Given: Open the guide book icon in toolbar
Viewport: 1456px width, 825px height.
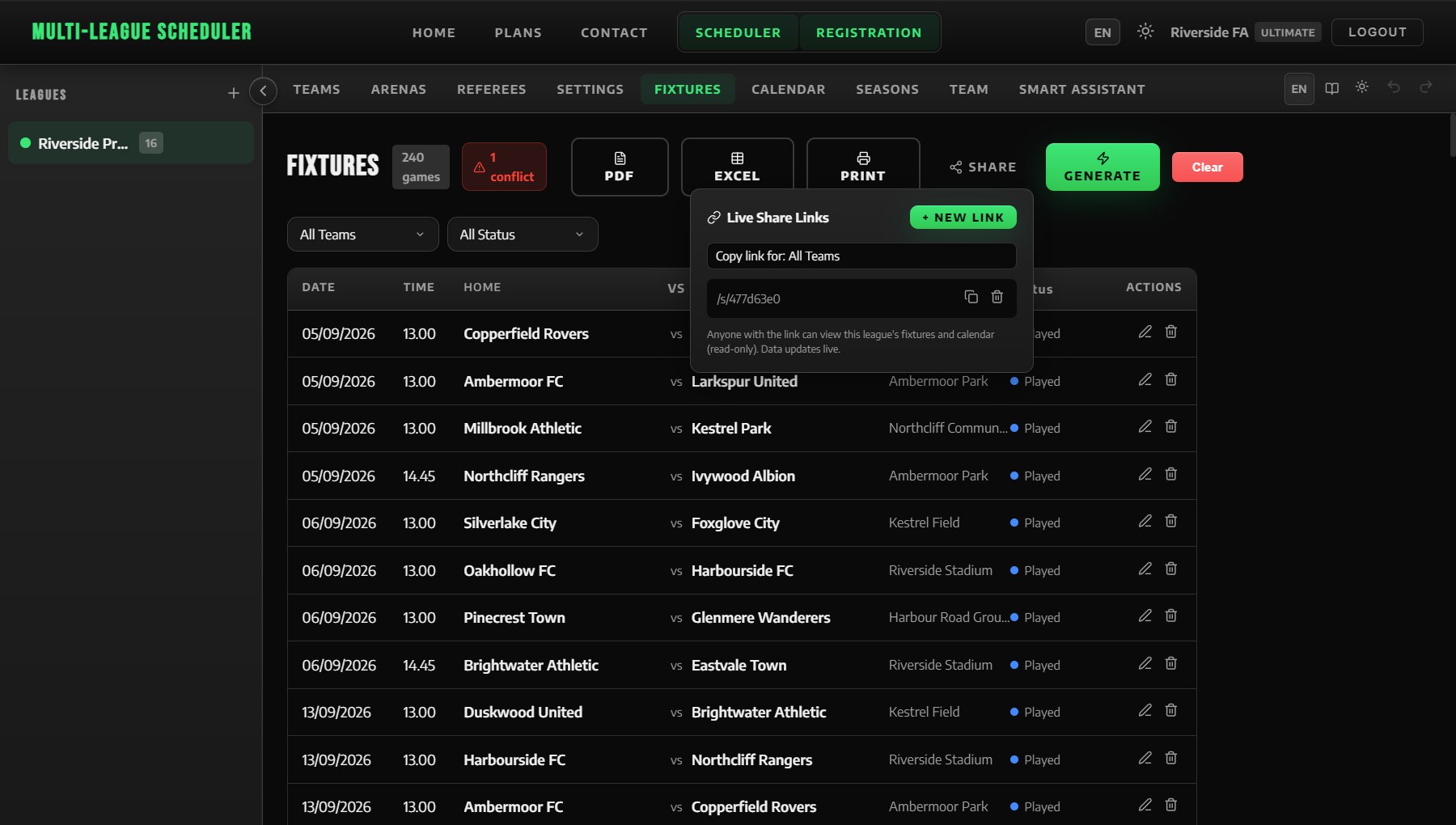Looking at the screenshot, I should click(1331, 88).
